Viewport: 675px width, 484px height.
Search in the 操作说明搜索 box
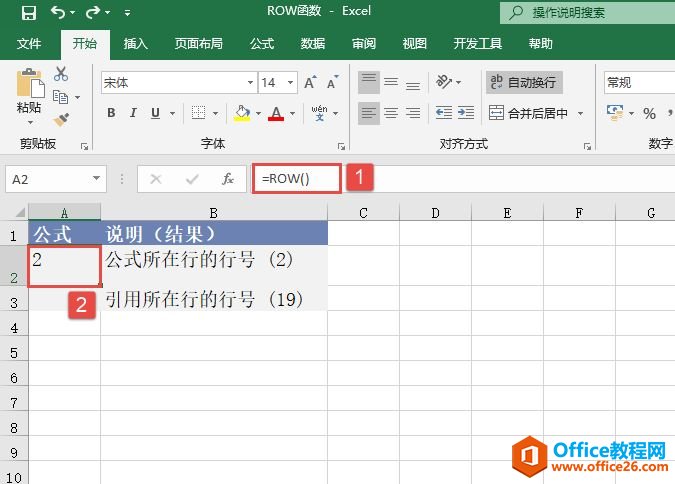point(587,12)
